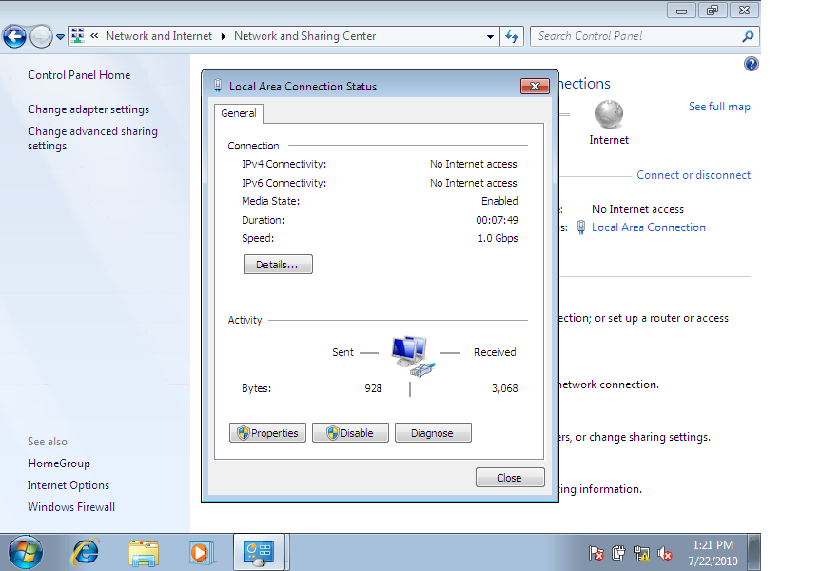Expand the breadcrumb chevron after Network and Internet
819x571 pixels.
click(223, 36)
